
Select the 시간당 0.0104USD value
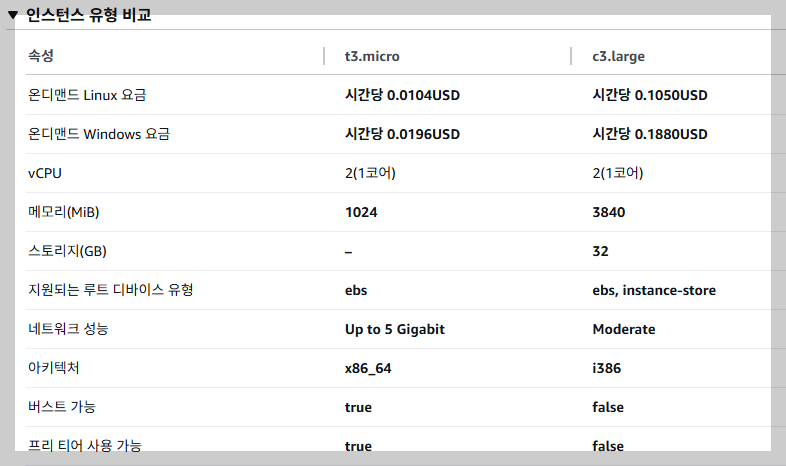point(402,95)
